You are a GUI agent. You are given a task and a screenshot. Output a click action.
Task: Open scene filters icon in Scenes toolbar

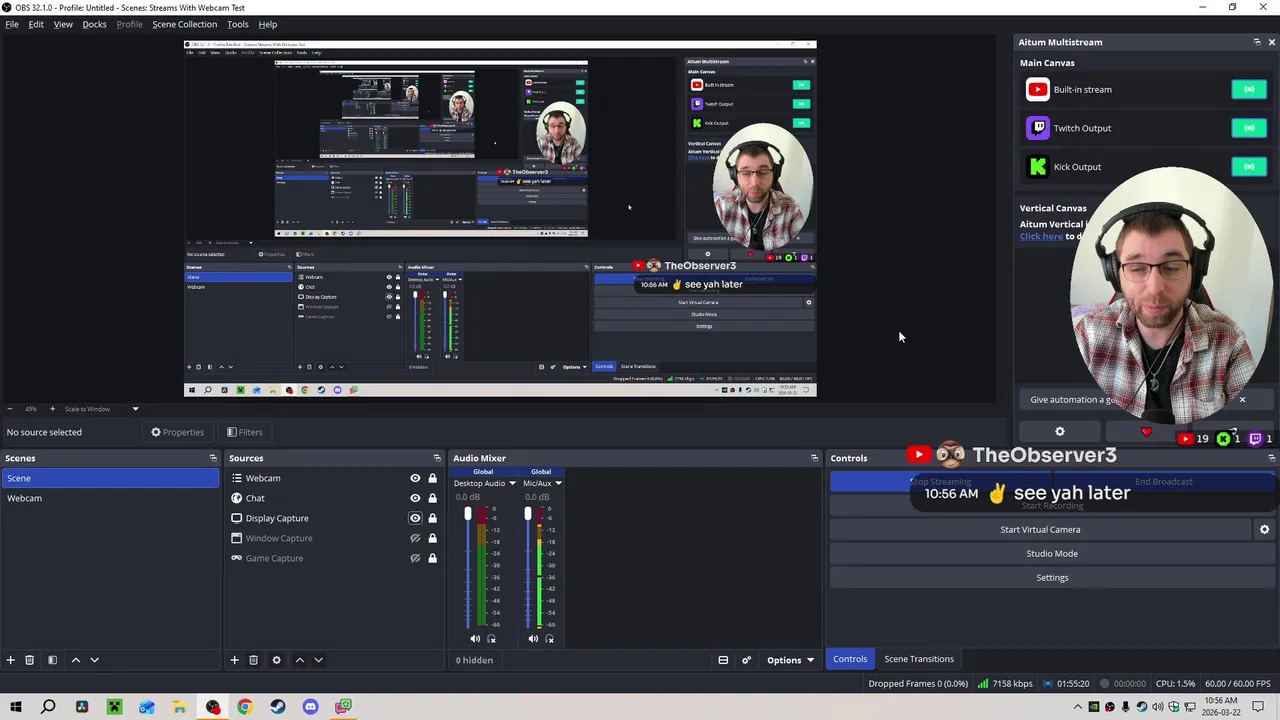tap(52, 660)
